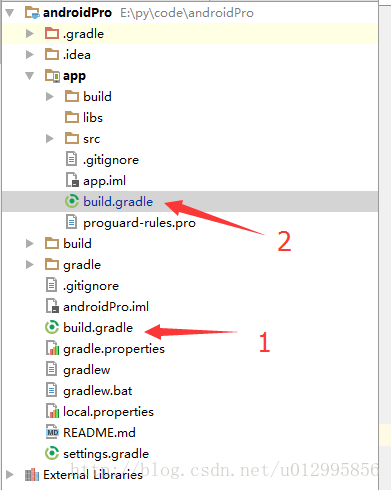
Task: Click the src folder icon
Action: click(72, 138)
